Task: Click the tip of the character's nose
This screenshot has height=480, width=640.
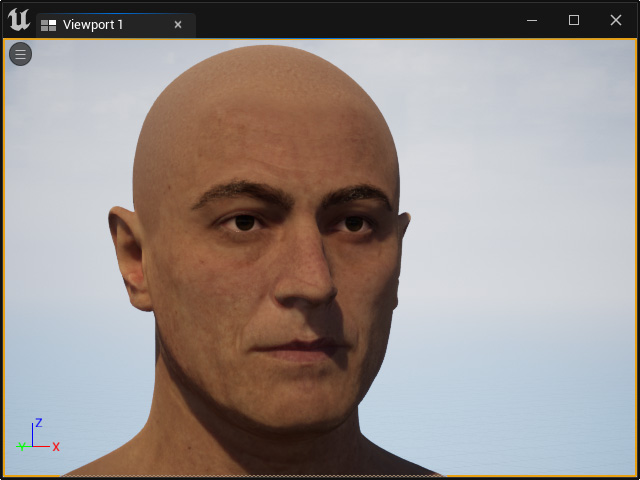Action: coord(307,292)
